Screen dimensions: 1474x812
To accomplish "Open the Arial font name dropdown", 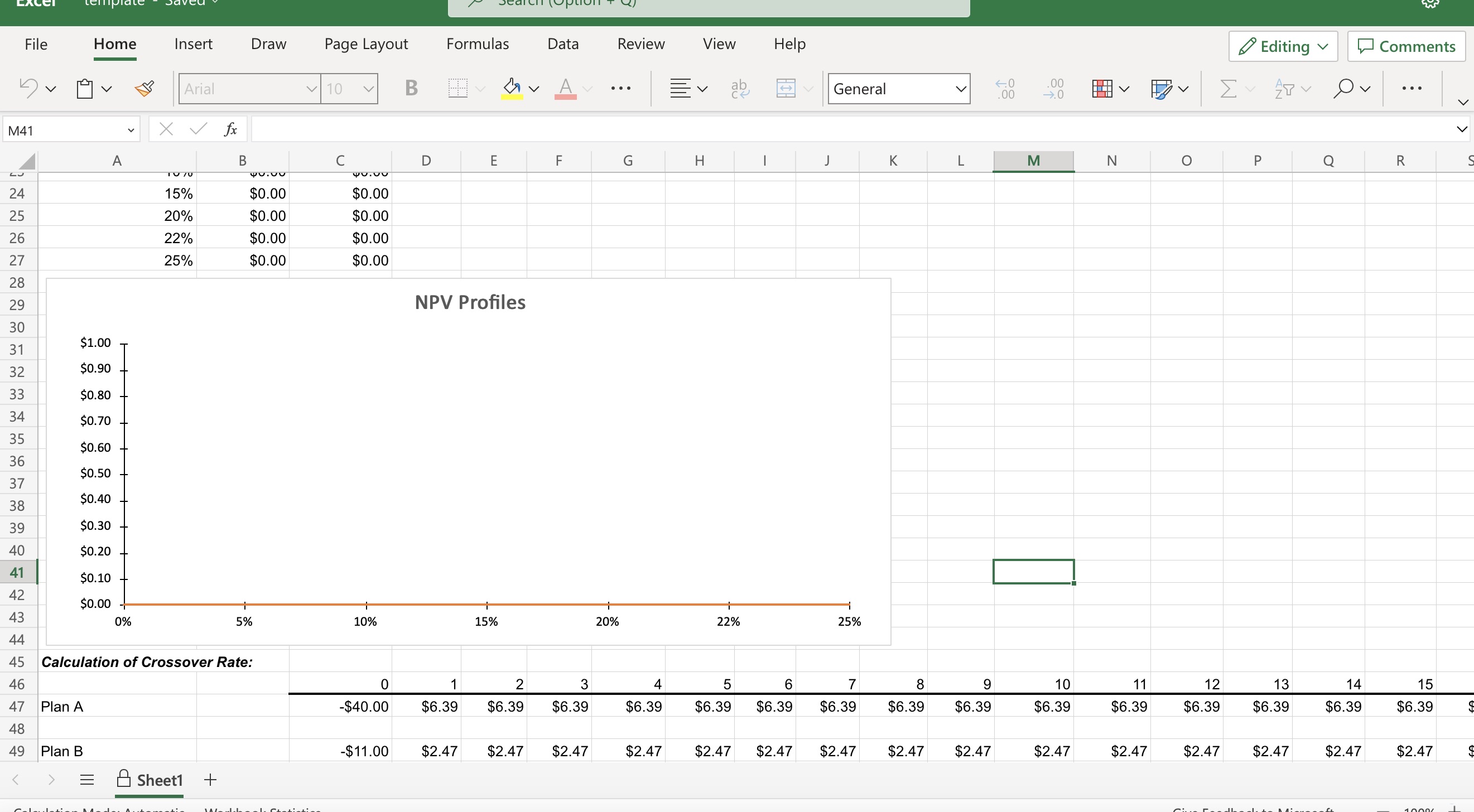I will pyautogui.click(x=311, y=89).
